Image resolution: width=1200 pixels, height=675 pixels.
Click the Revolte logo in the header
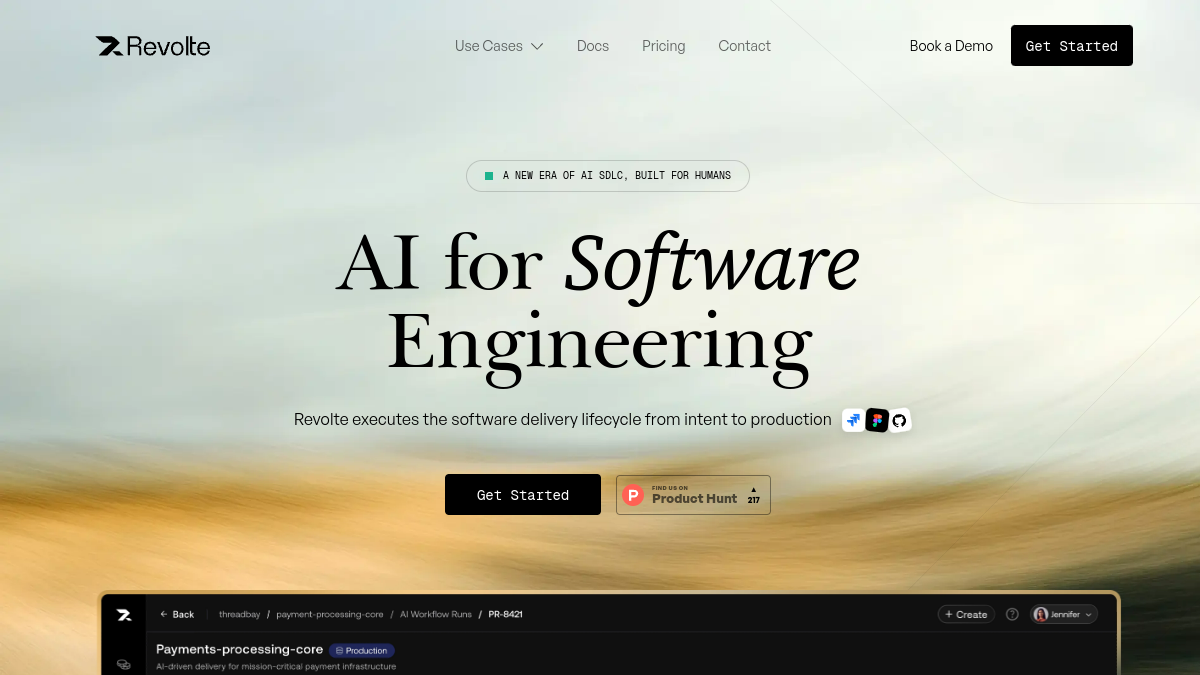153,46
